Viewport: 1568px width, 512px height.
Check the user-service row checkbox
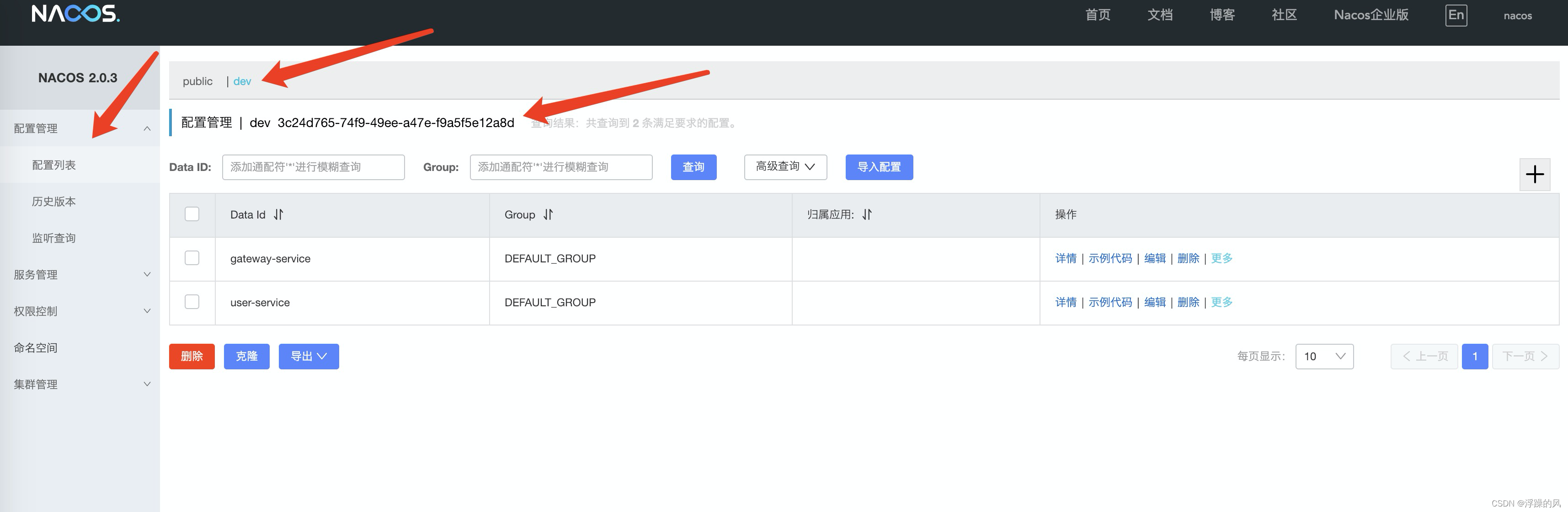pos(192,302)
